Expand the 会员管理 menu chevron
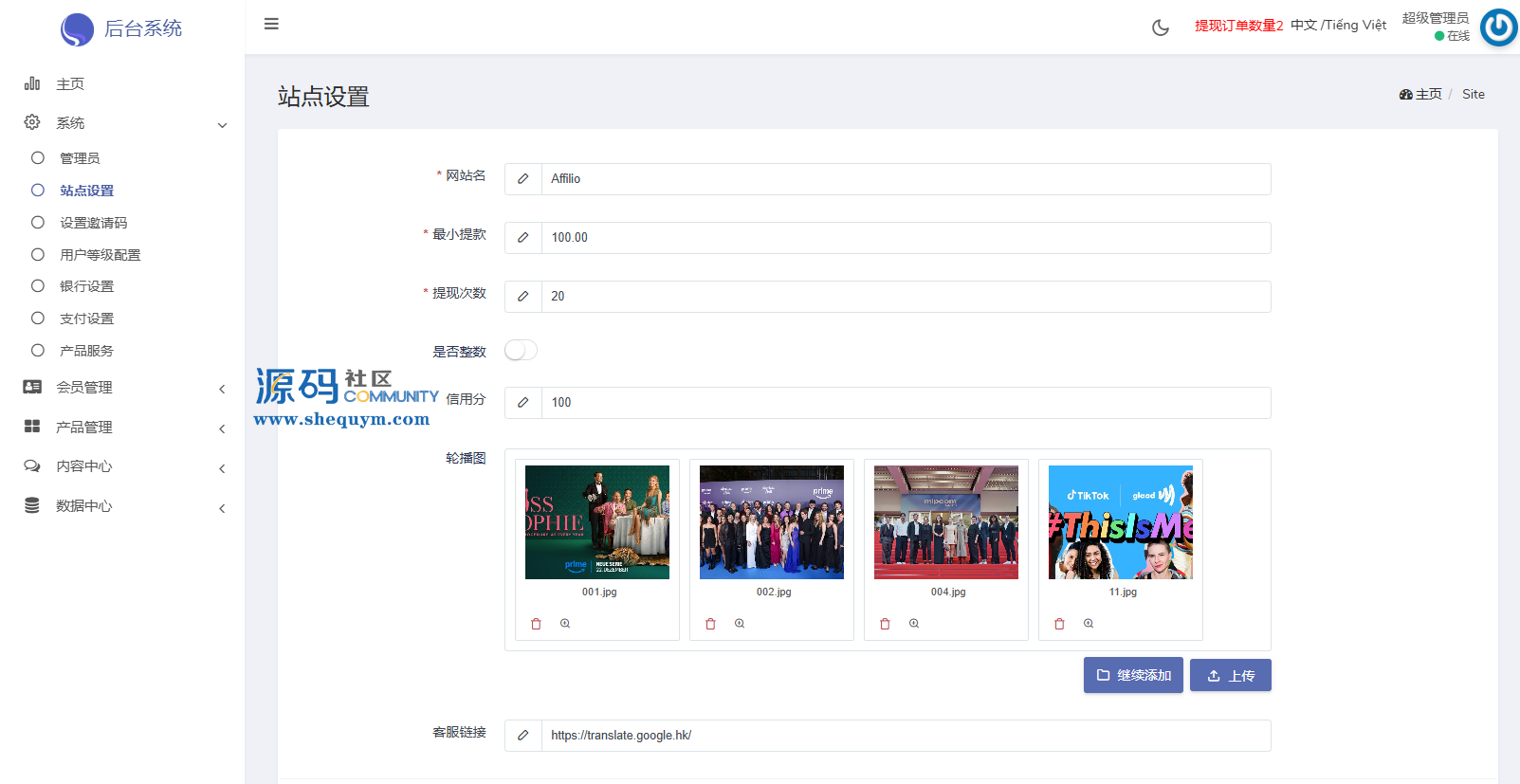 click(222, 389)
